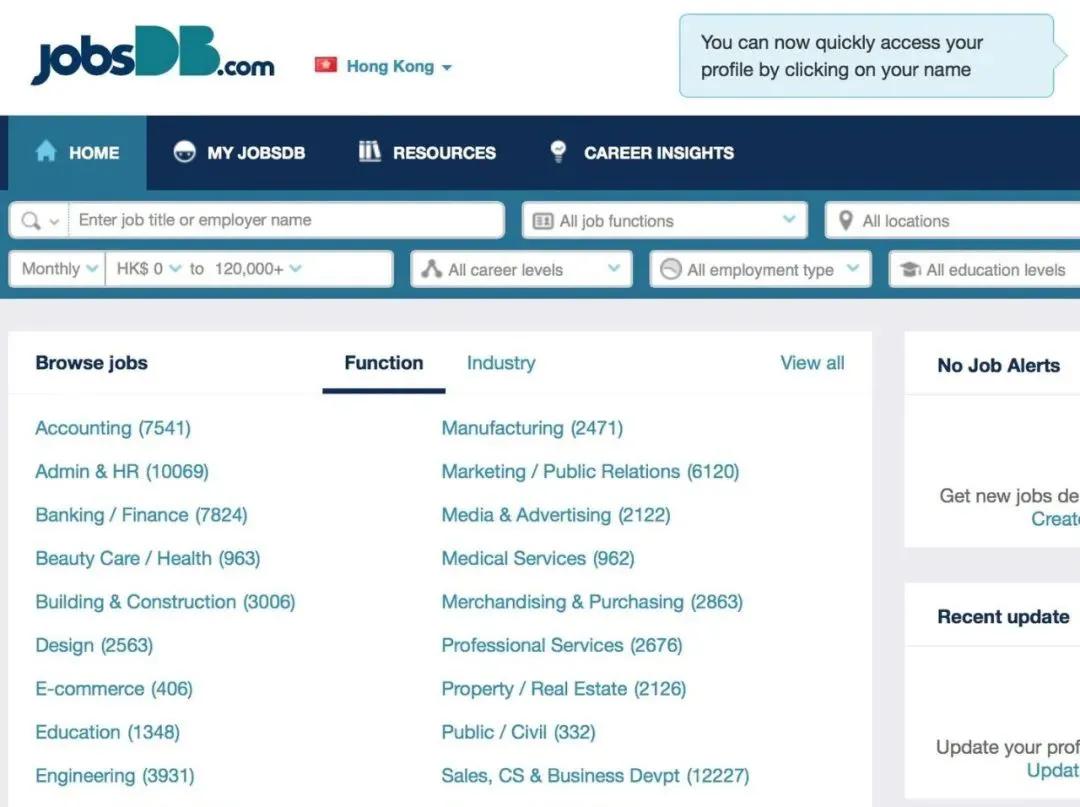Open Admin & HR (10069) jobs
The height and width of the screenshot is (807, 1080).
coord(122,472)
